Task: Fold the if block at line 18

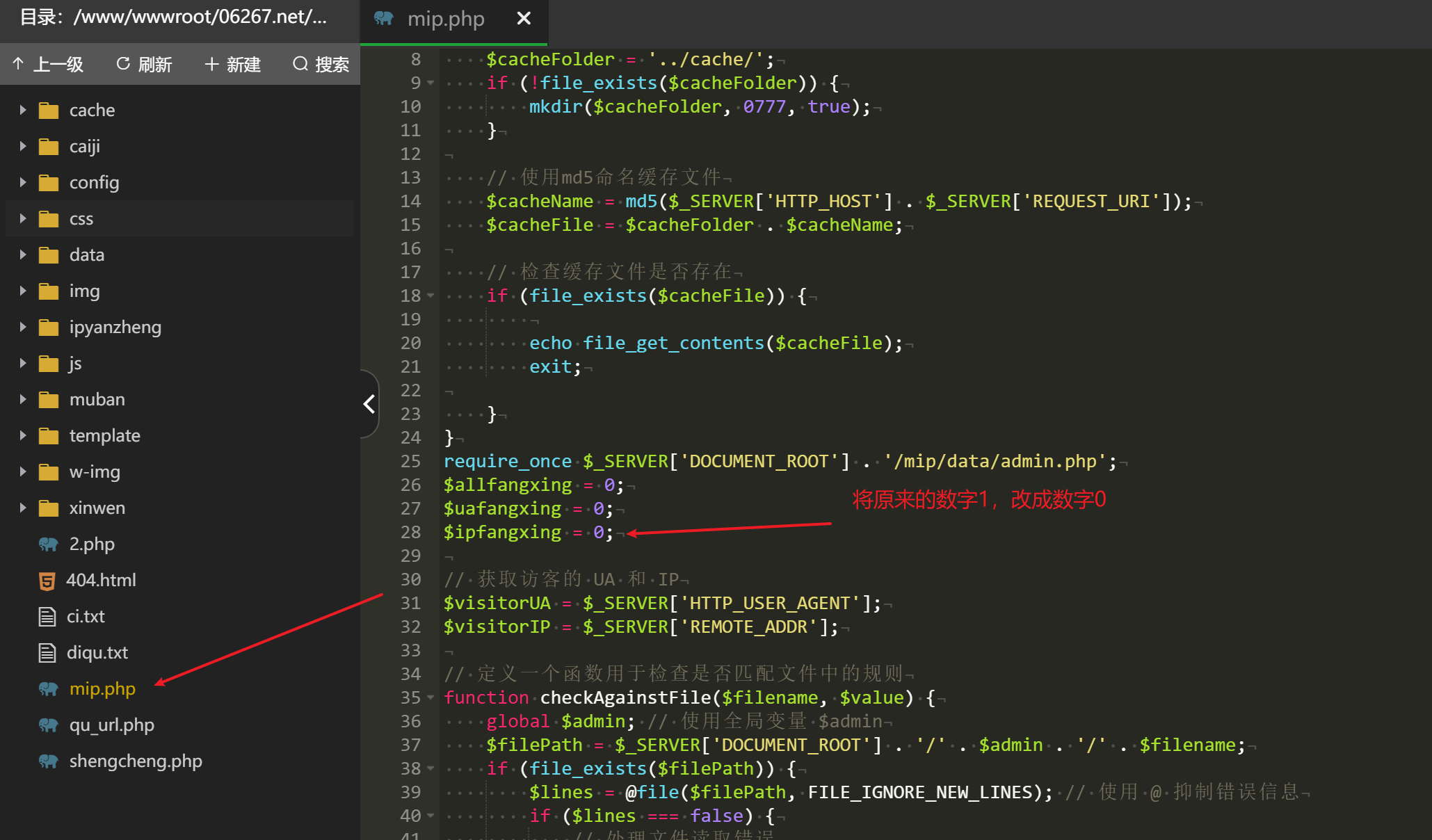Action: pyautogui.click(x=431, y=296)
